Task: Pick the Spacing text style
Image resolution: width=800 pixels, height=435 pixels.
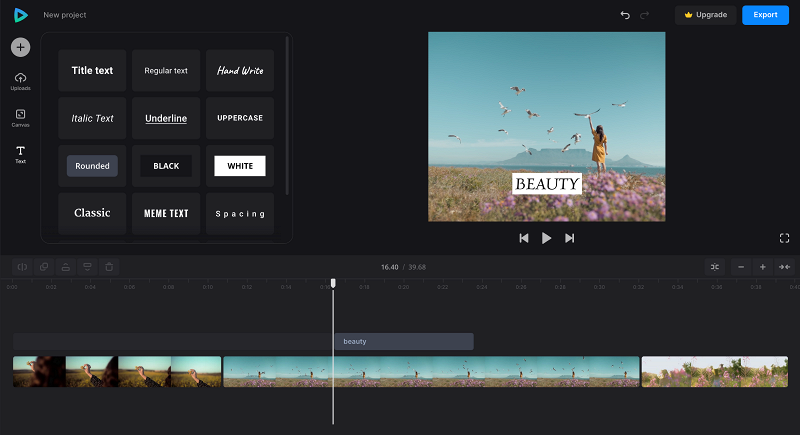Action: [240, 213]
